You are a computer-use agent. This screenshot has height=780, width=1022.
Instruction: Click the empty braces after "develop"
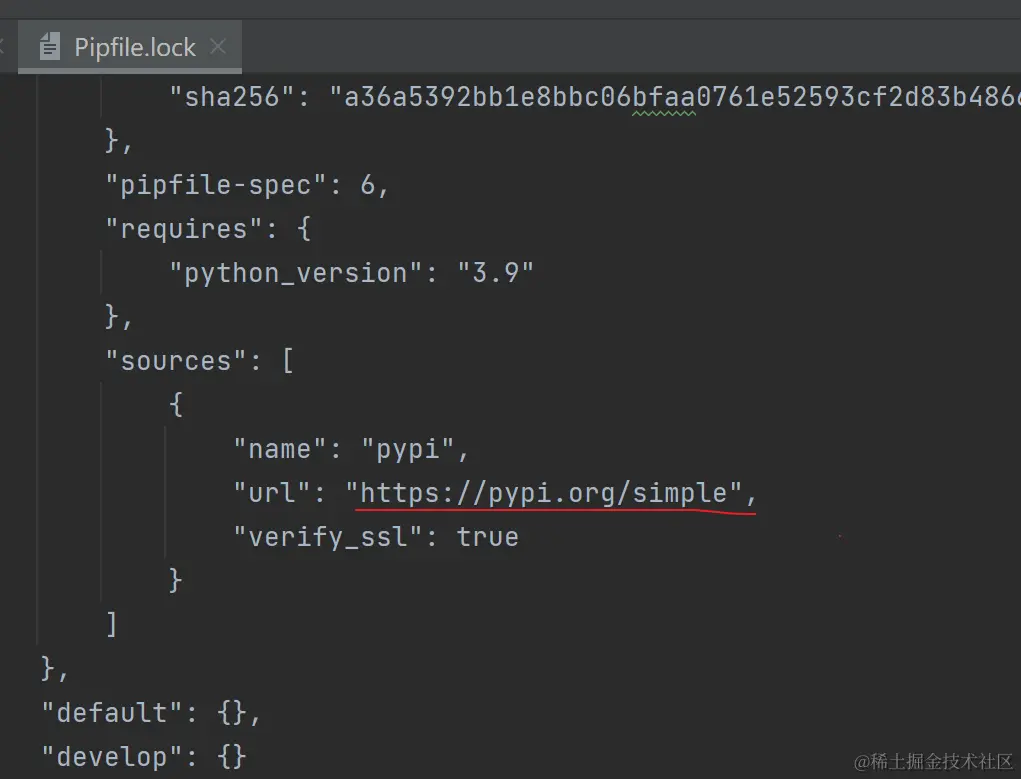click(x=231, y=756)
